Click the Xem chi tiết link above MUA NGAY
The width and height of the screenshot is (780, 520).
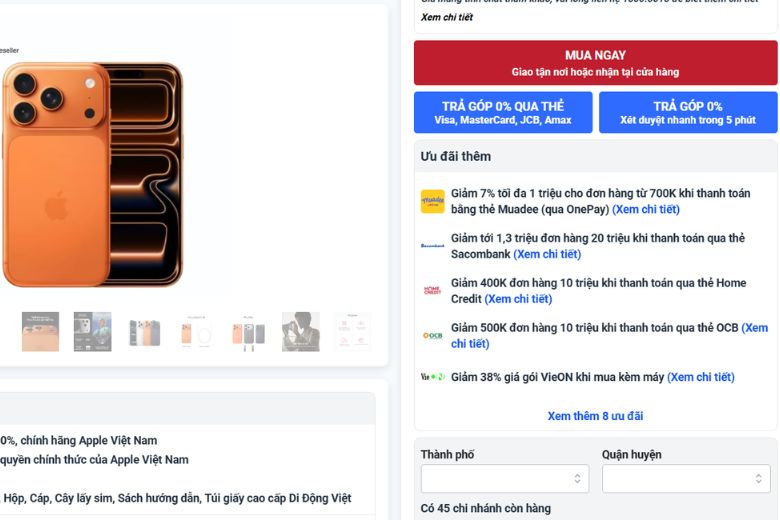[x=447, y=17]
